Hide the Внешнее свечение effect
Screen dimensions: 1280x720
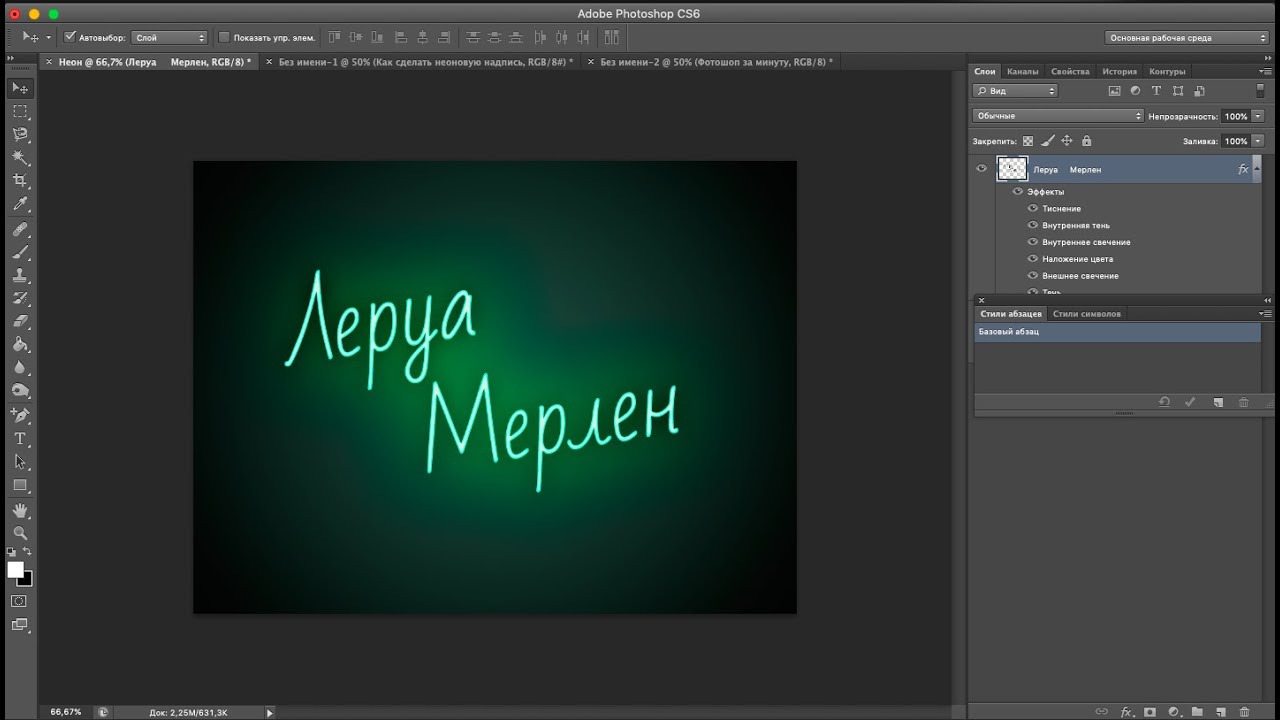click(x=1034, y=275)
